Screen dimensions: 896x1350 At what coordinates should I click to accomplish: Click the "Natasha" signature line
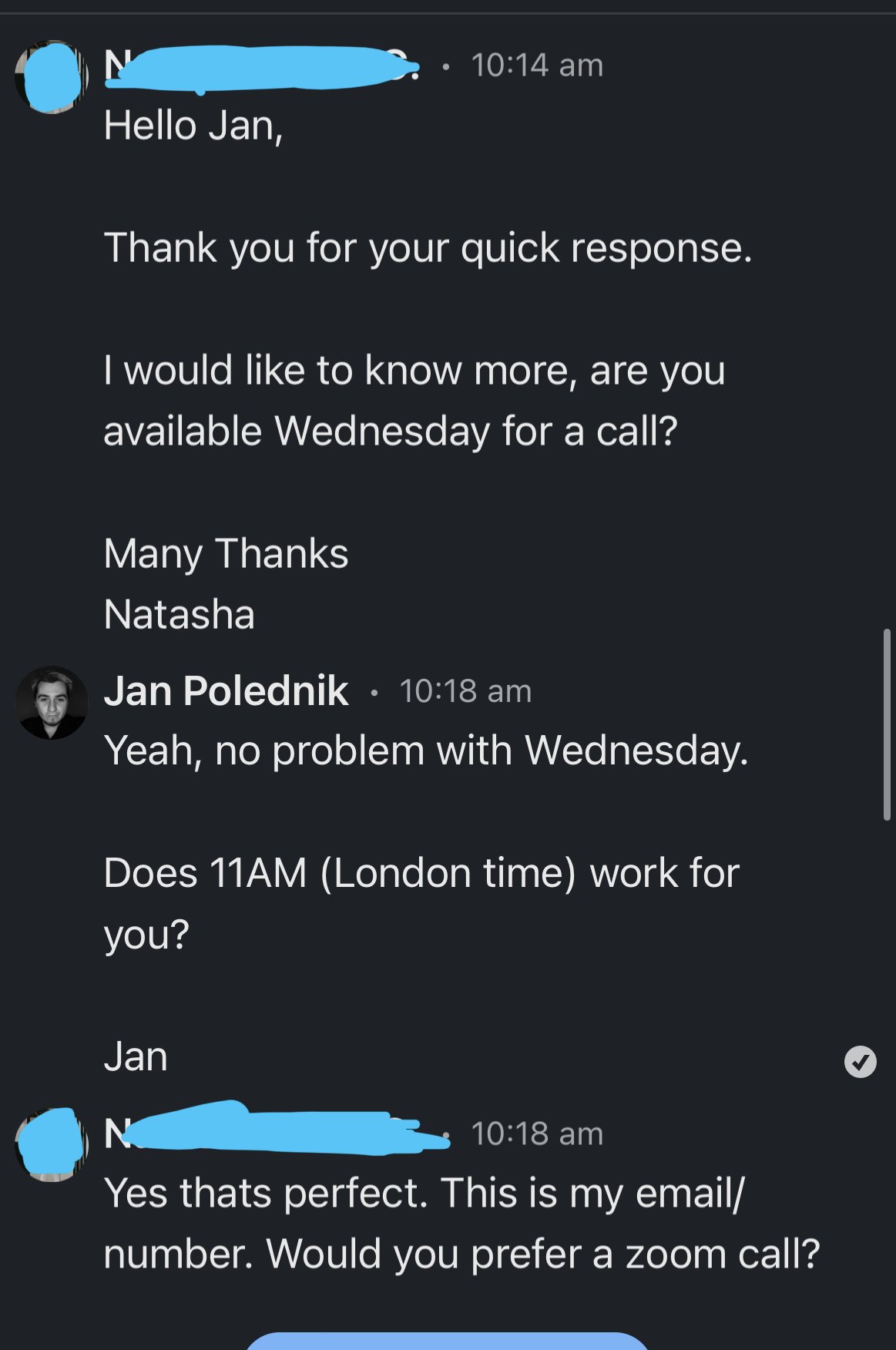pos(179,615)
